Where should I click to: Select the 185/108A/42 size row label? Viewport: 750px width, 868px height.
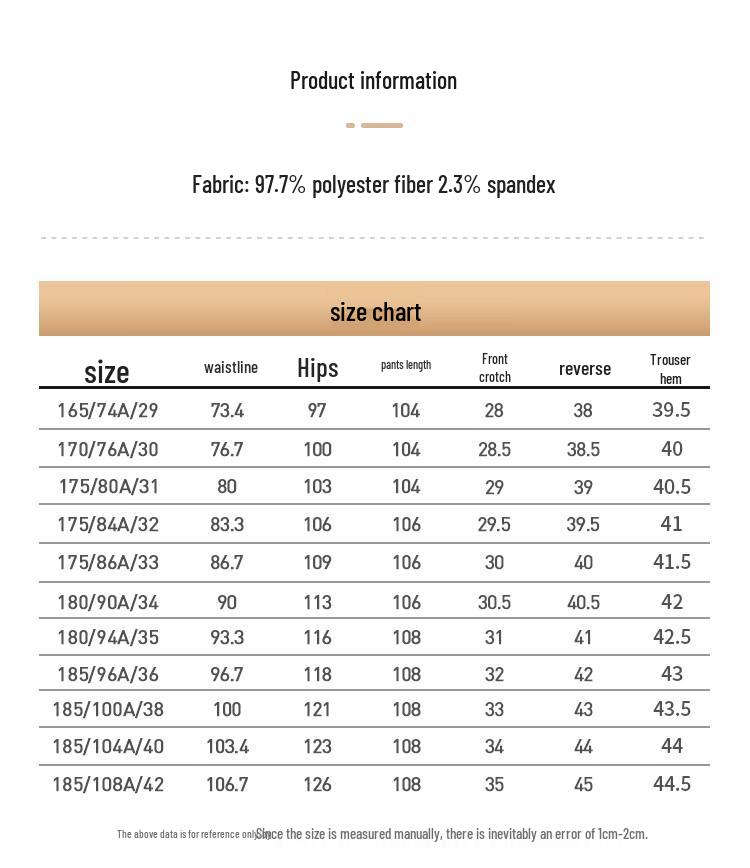coord(108,784)
